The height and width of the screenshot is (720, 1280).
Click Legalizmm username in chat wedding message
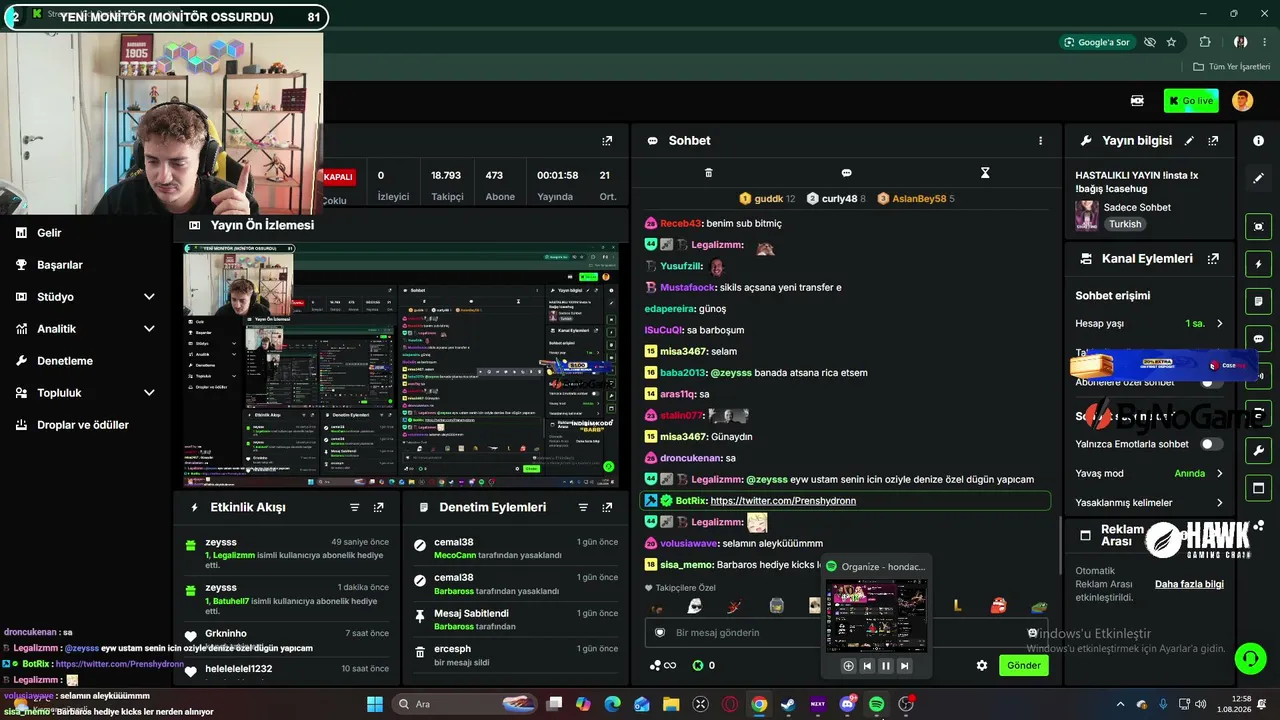pyautogui.click(x=716, y=480)
